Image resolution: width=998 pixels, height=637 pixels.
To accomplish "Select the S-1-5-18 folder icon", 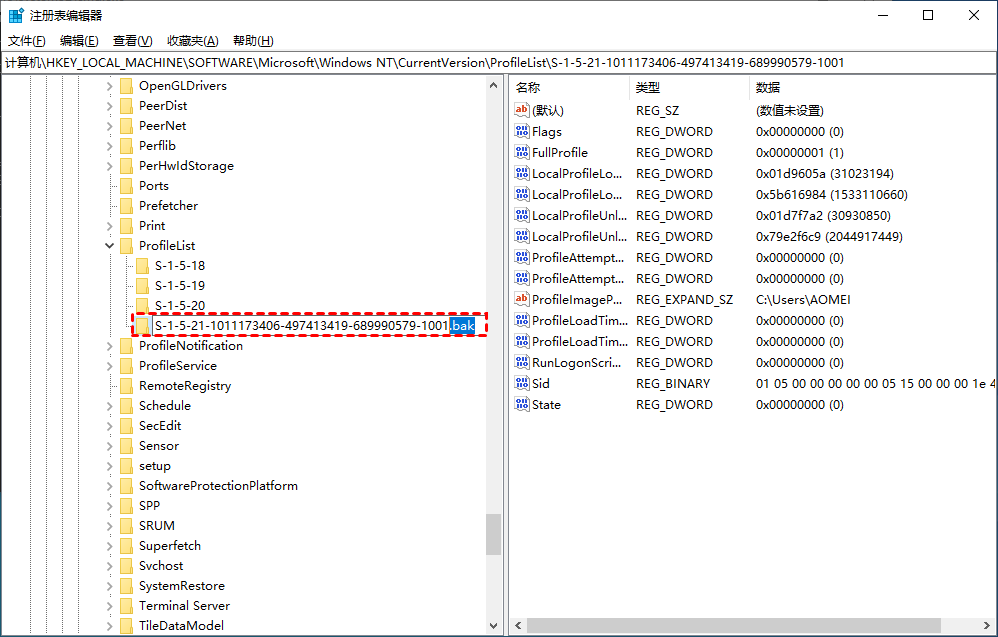I will click(143, 266).
